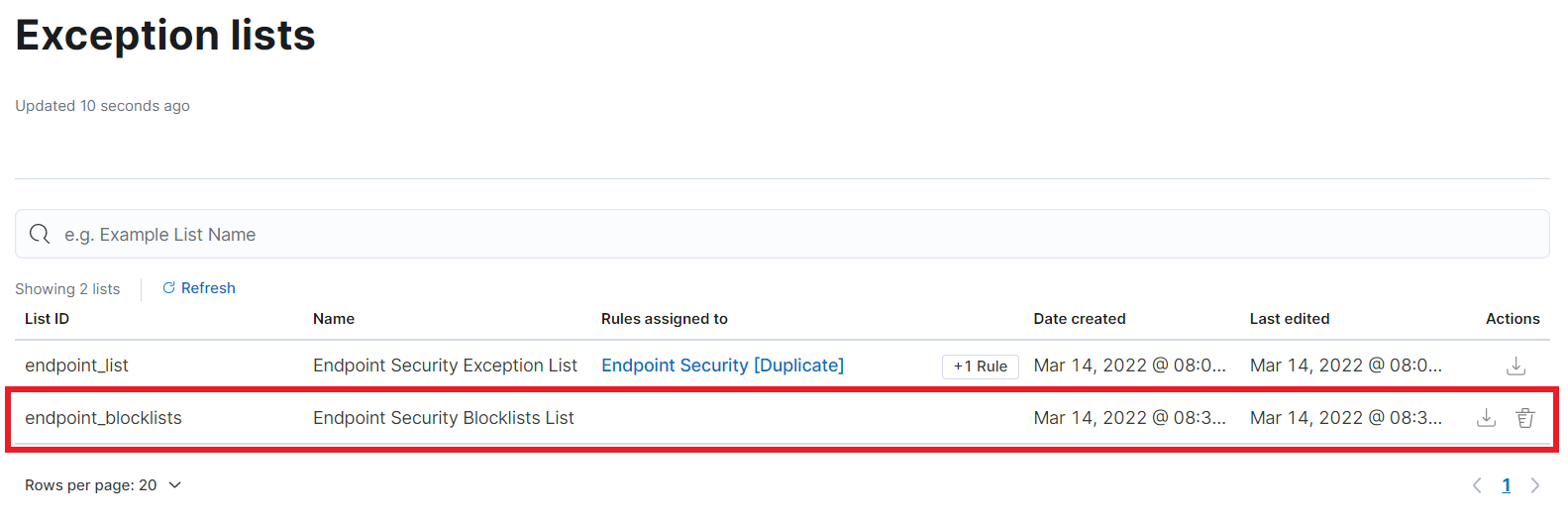Image resolution: width=1568 pixels, height=523 pixels.
Task: Click Updated 10 seconds ago text
Action: coord(102,106)
